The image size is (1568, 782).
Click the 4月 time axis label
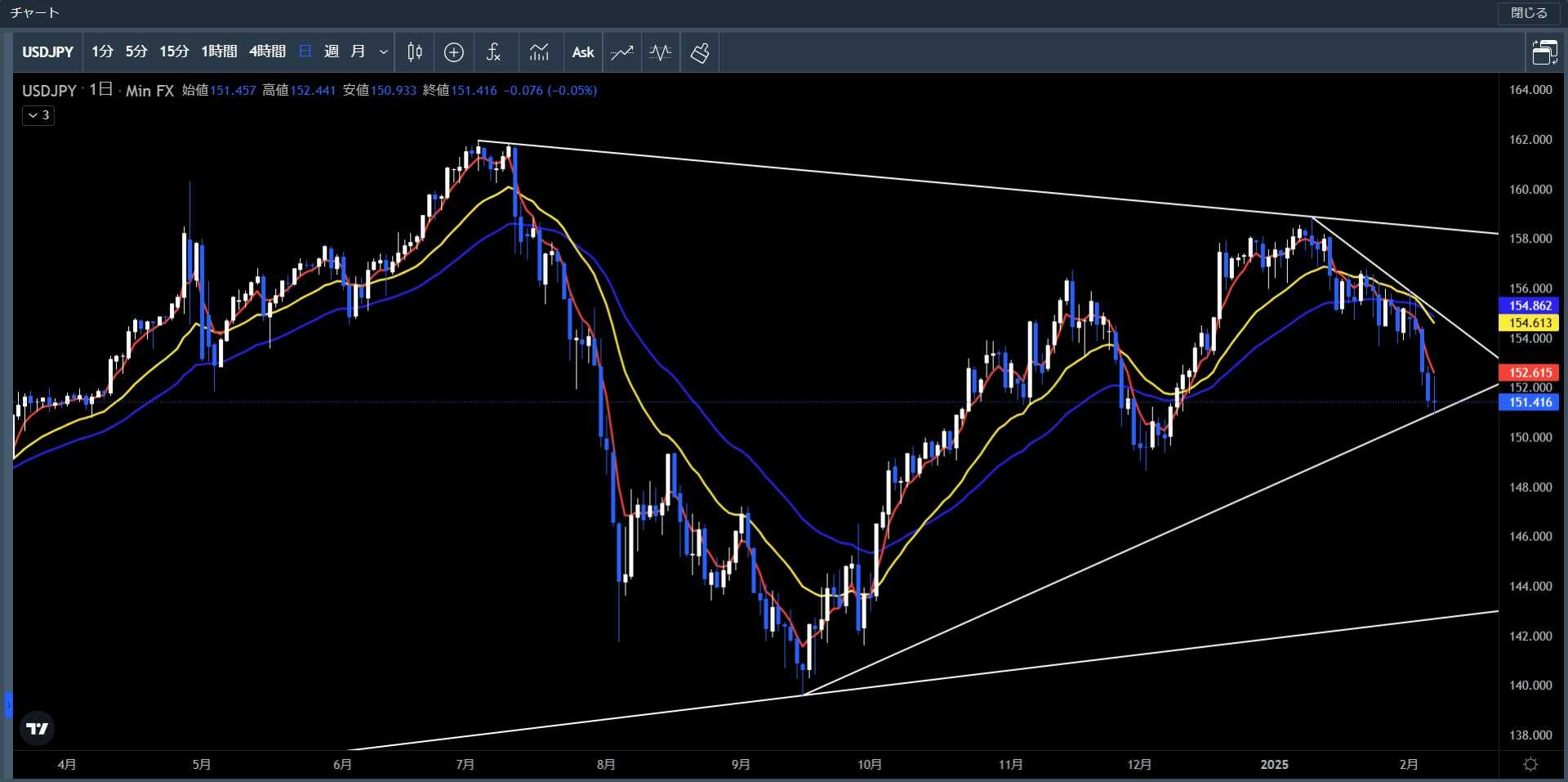coord(67,764)
